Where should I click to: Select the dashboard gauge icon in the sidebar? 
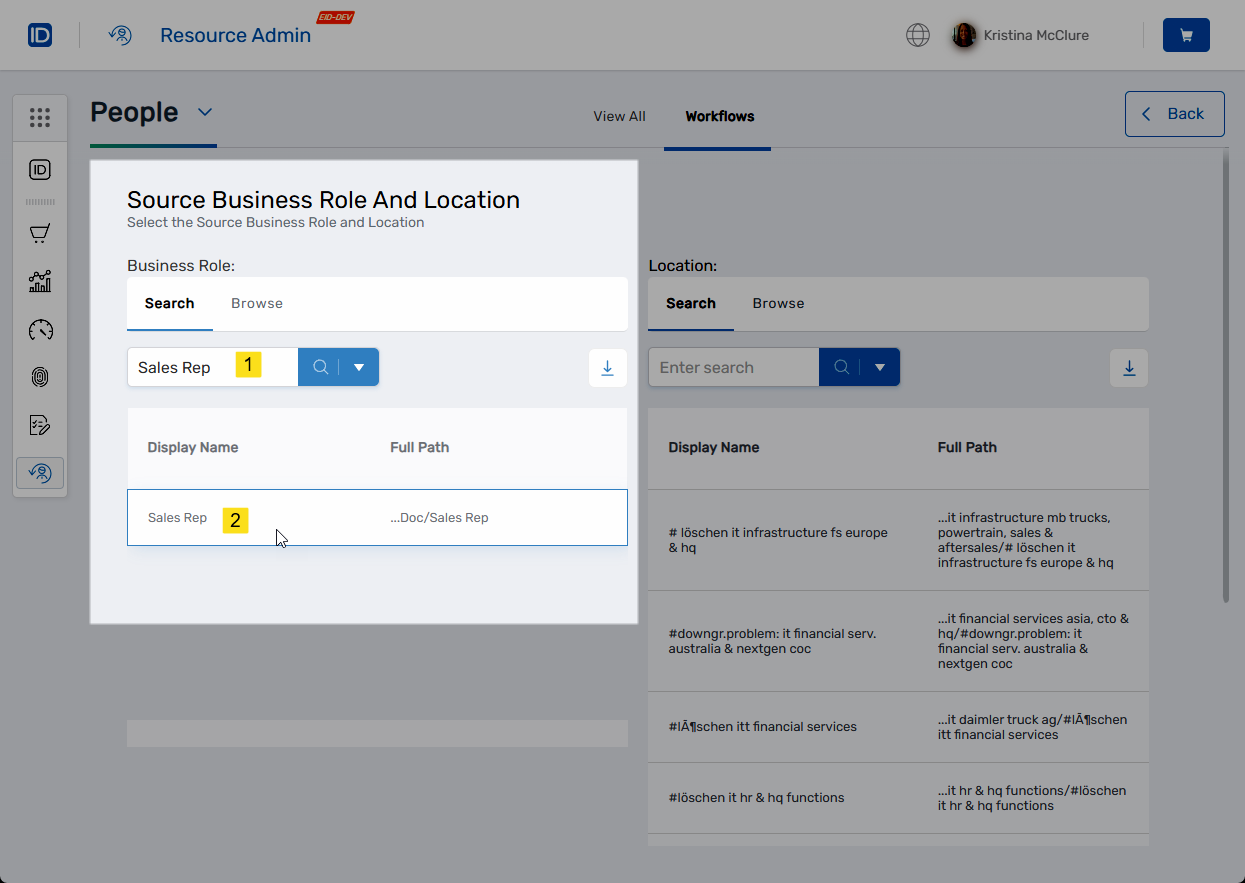(40, 329)
